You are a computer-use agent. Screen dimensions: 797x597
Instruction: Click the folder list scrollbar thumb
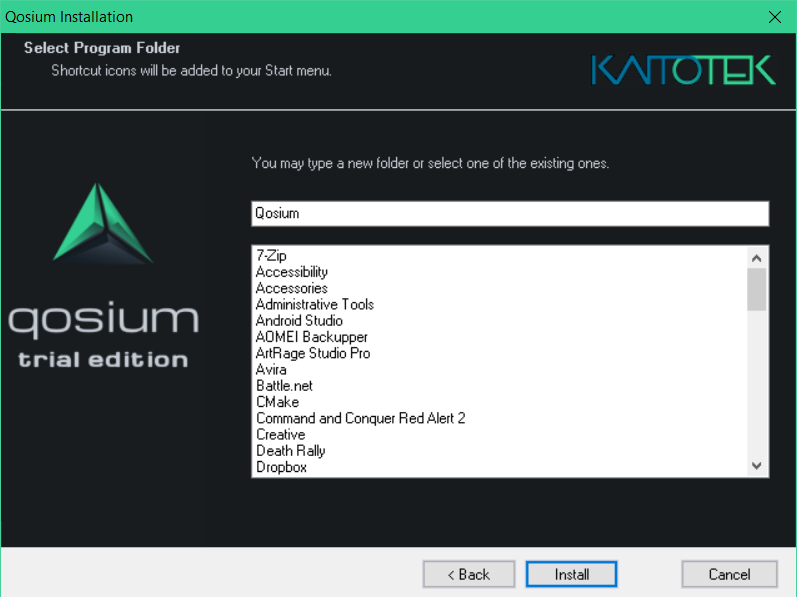click(x=756, y=289)
